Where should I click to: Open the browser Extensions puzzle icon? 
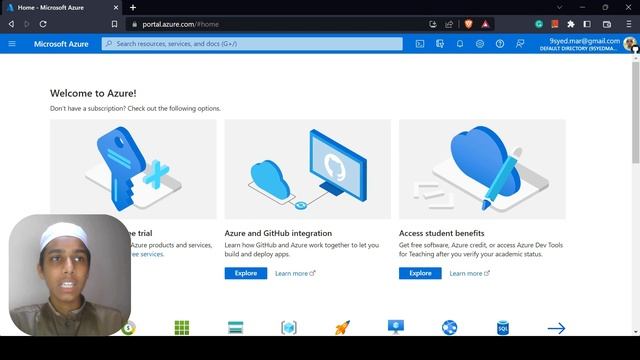[571, 24]
